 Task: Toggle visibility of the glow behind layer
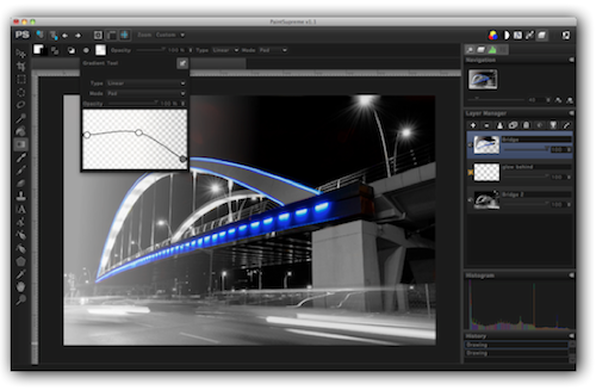pos(471,172)
